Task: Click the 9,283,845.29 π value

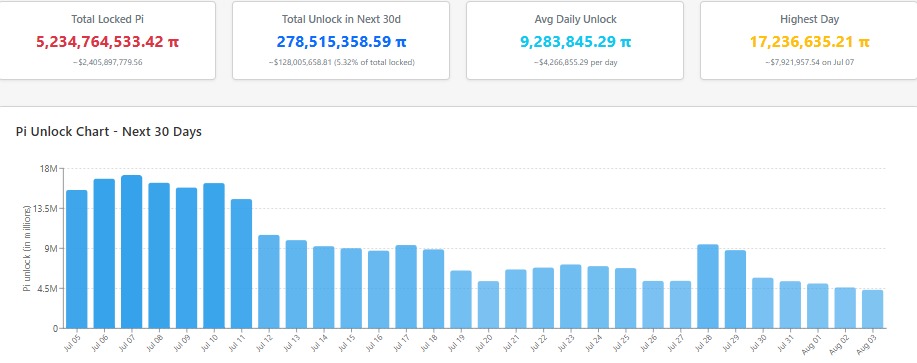Action: (575, 42)
